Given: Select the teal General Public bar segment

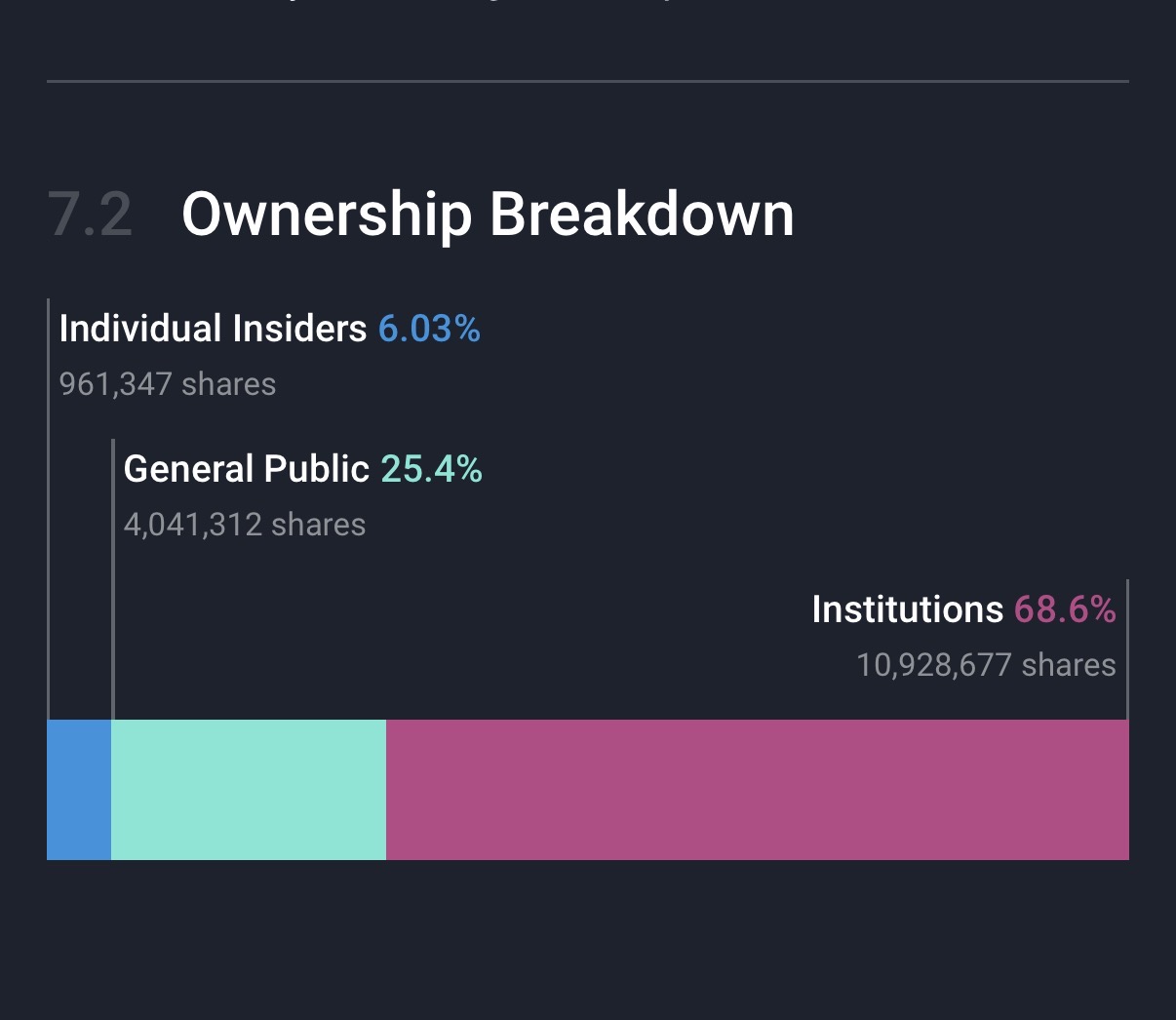Looking at the screenshot, I should (x=249, y=790).
